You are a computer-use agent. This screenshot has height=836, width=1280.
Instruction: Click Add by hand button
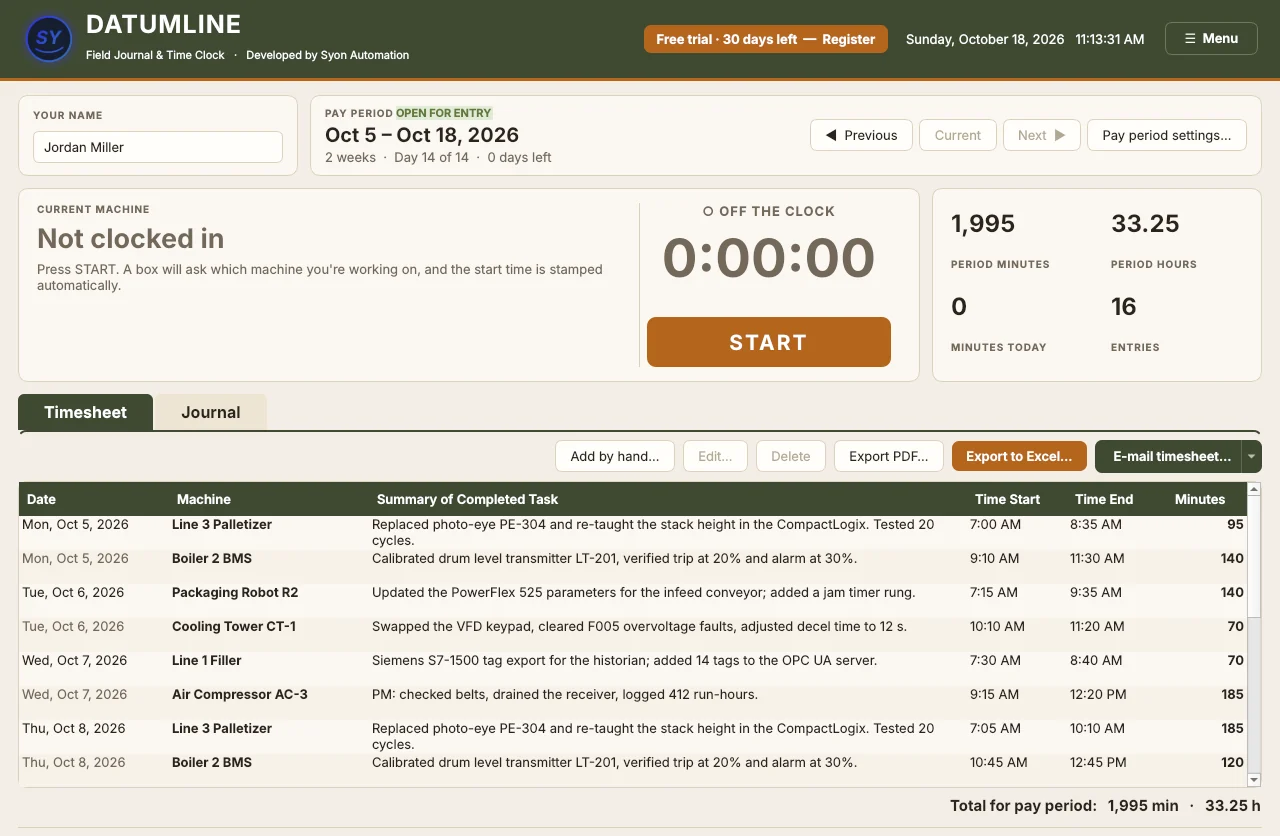615,456
